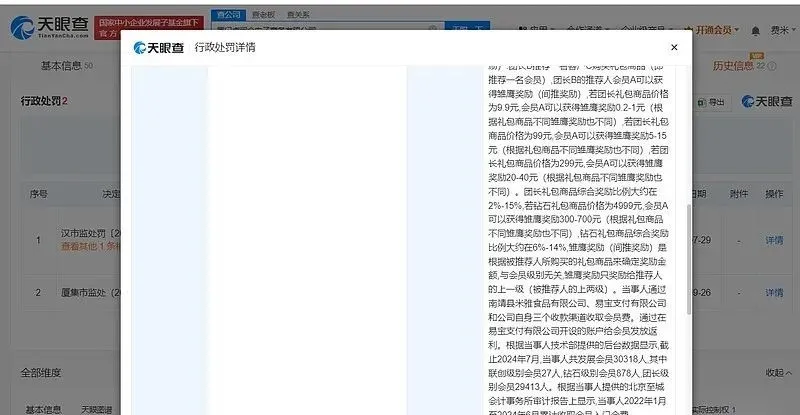Click the 全部维度 heading
The image size is (800, 415).
(x=41, y=373)
